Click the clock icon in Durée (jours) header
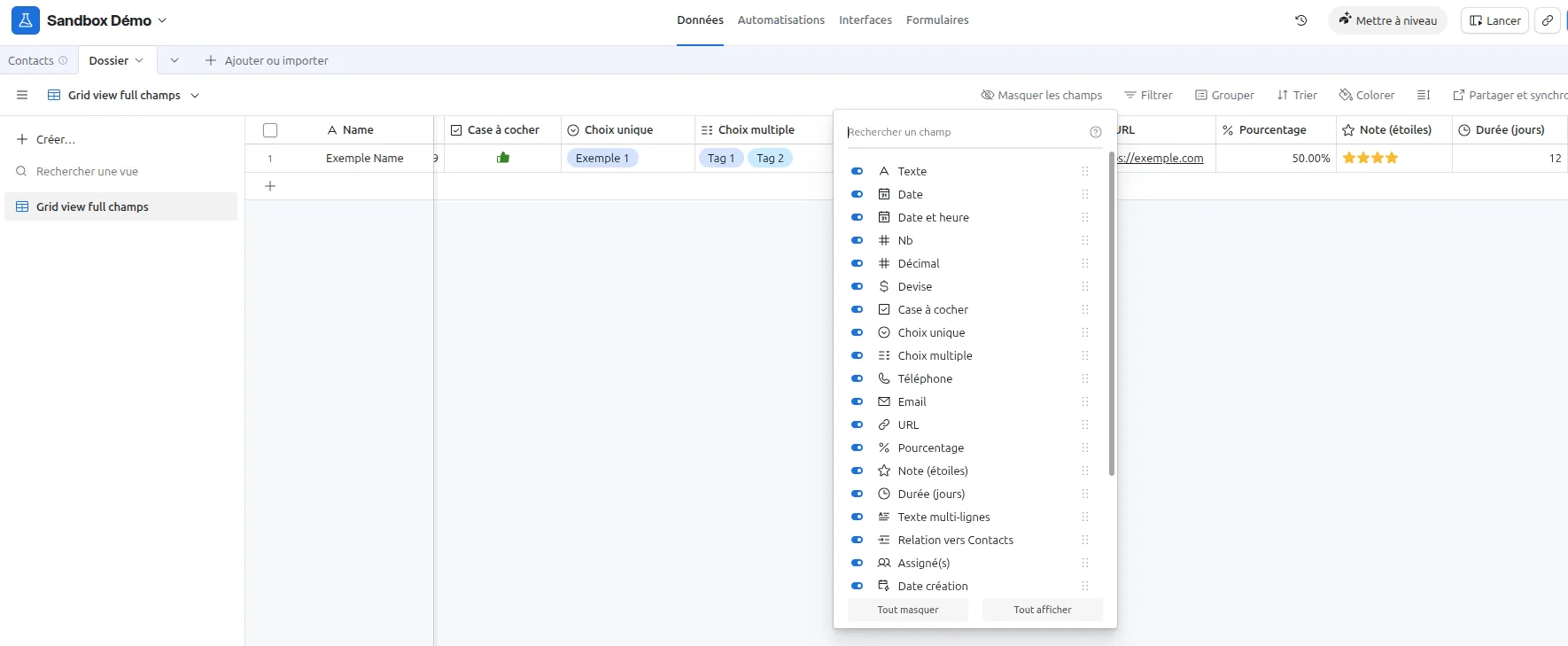Screen dimensions: 1568x646 (x=1464, y=130)
